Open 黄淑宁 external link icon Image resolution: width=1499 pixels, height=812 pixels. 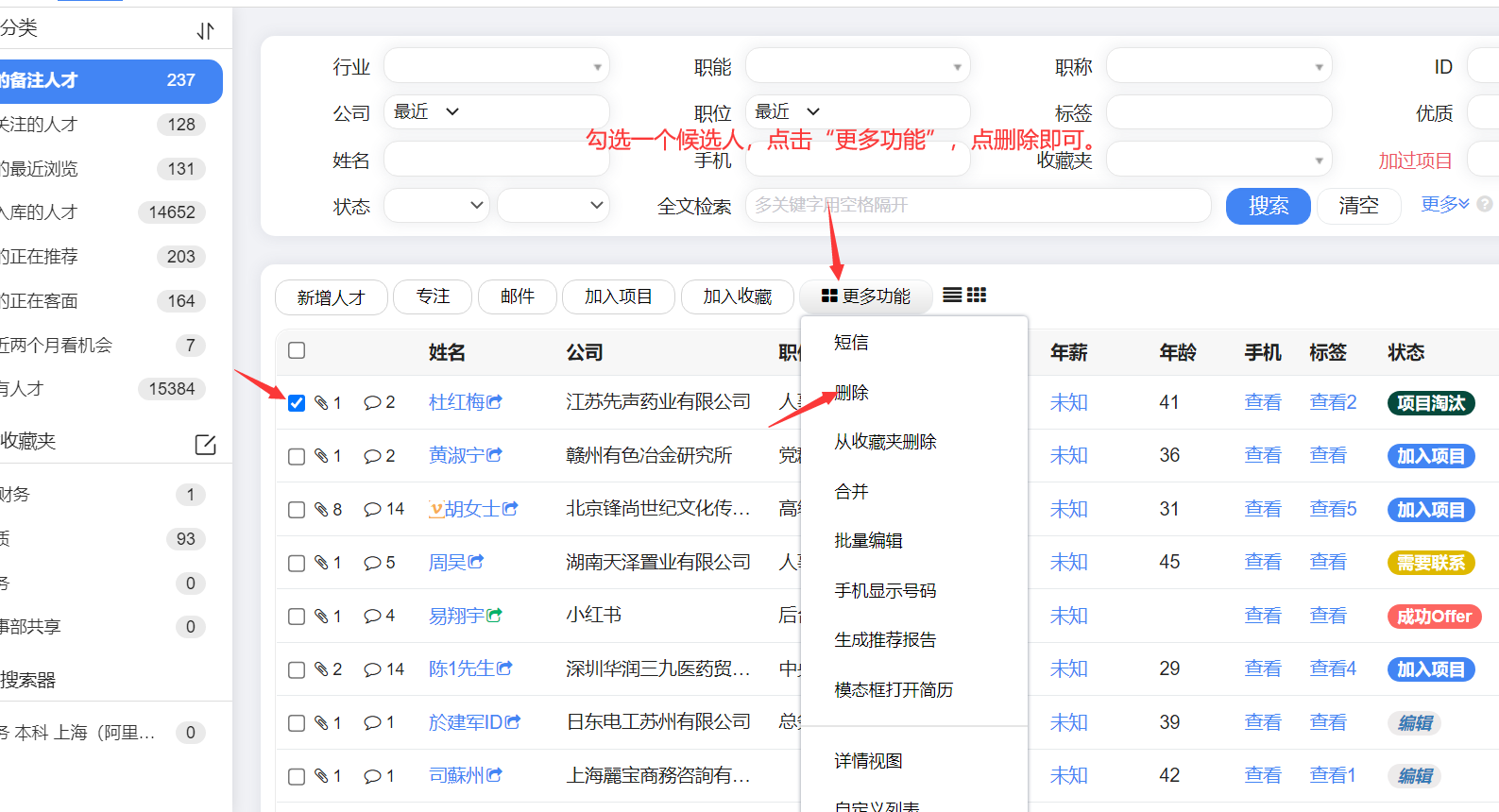[x=495, y=455]
